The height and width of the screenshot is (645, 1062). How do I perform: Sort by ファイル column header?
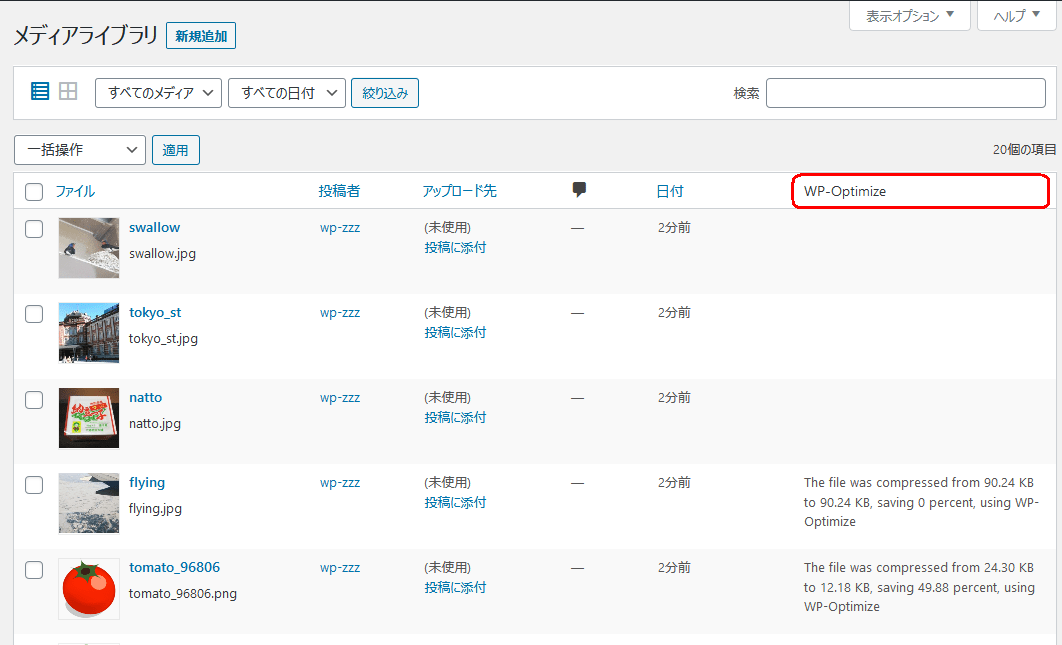pos(75,191)
